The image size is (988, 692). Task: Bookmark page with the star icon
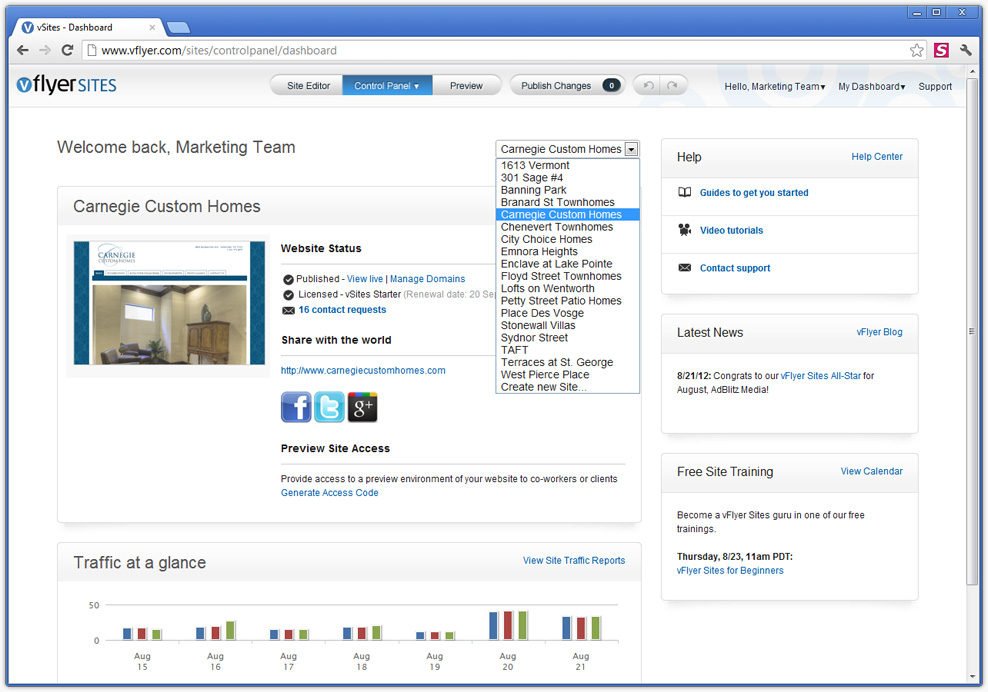coord(917,50)
